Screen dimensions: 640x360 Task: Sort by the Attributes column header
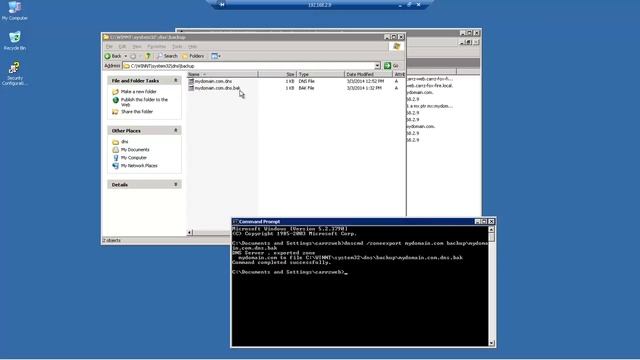point(399,74)
